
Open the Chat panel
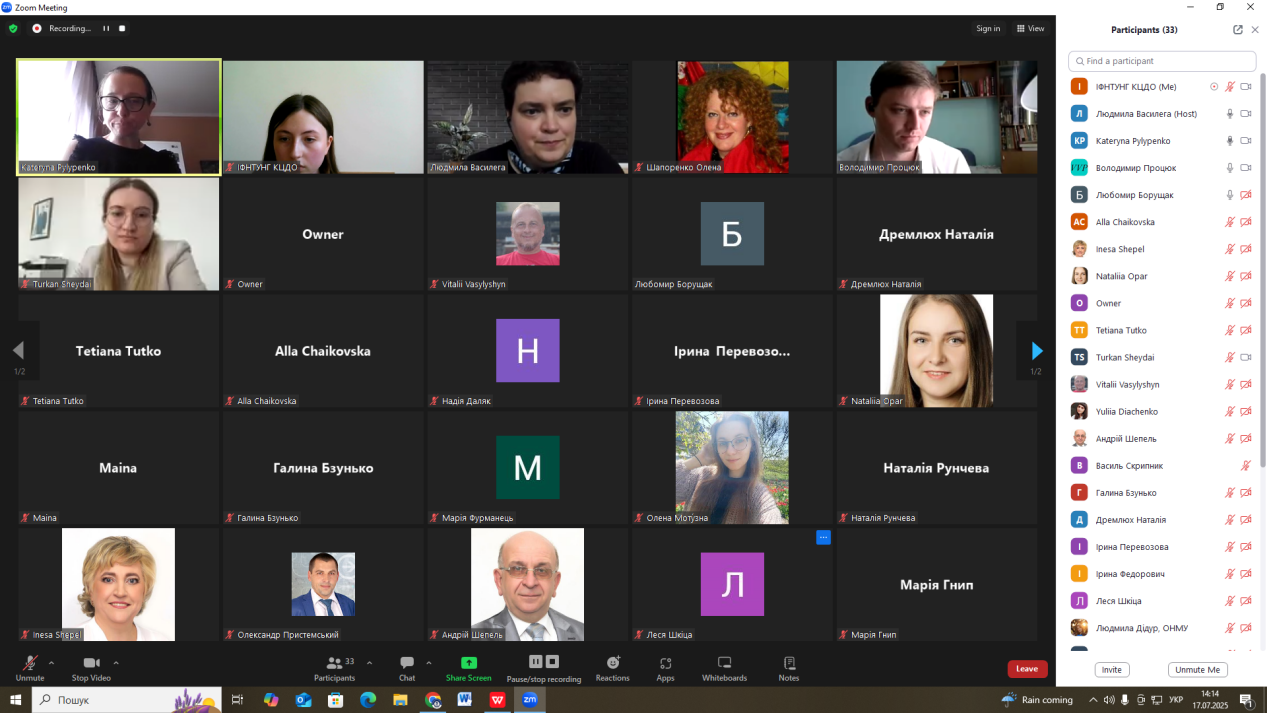point(407,663)
